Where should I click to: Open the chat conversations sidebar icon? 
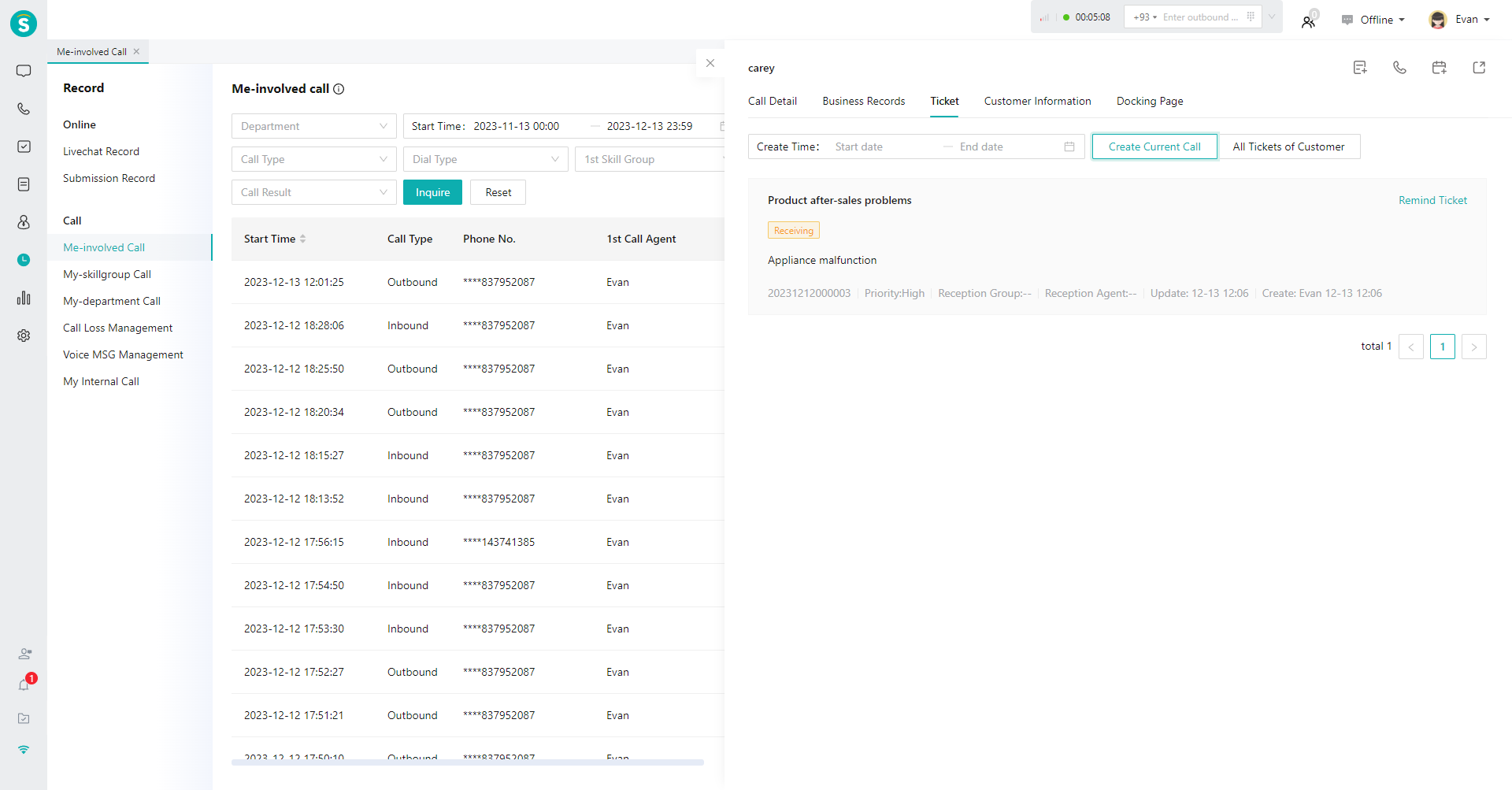pyautogui.click(x=24, y=71)
